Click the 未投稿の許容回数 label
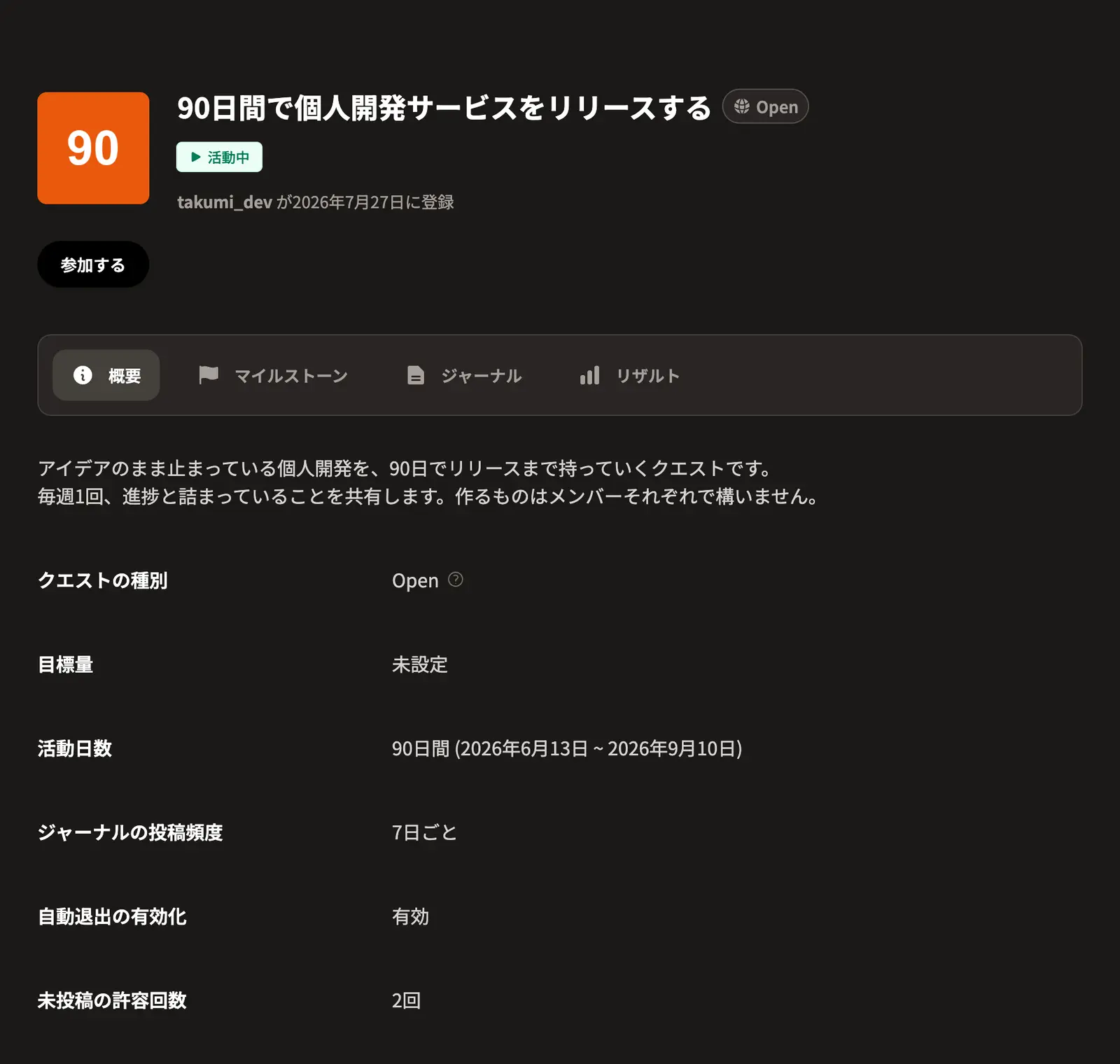 point(112,1000)
